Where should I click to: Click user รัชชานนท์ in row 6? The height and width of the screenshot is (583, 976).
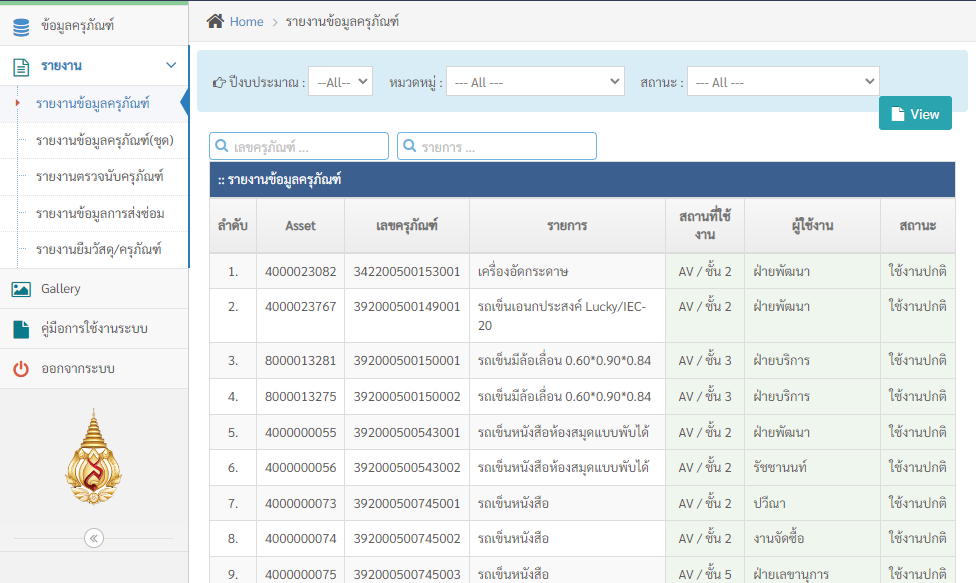[x=780, y=467]
